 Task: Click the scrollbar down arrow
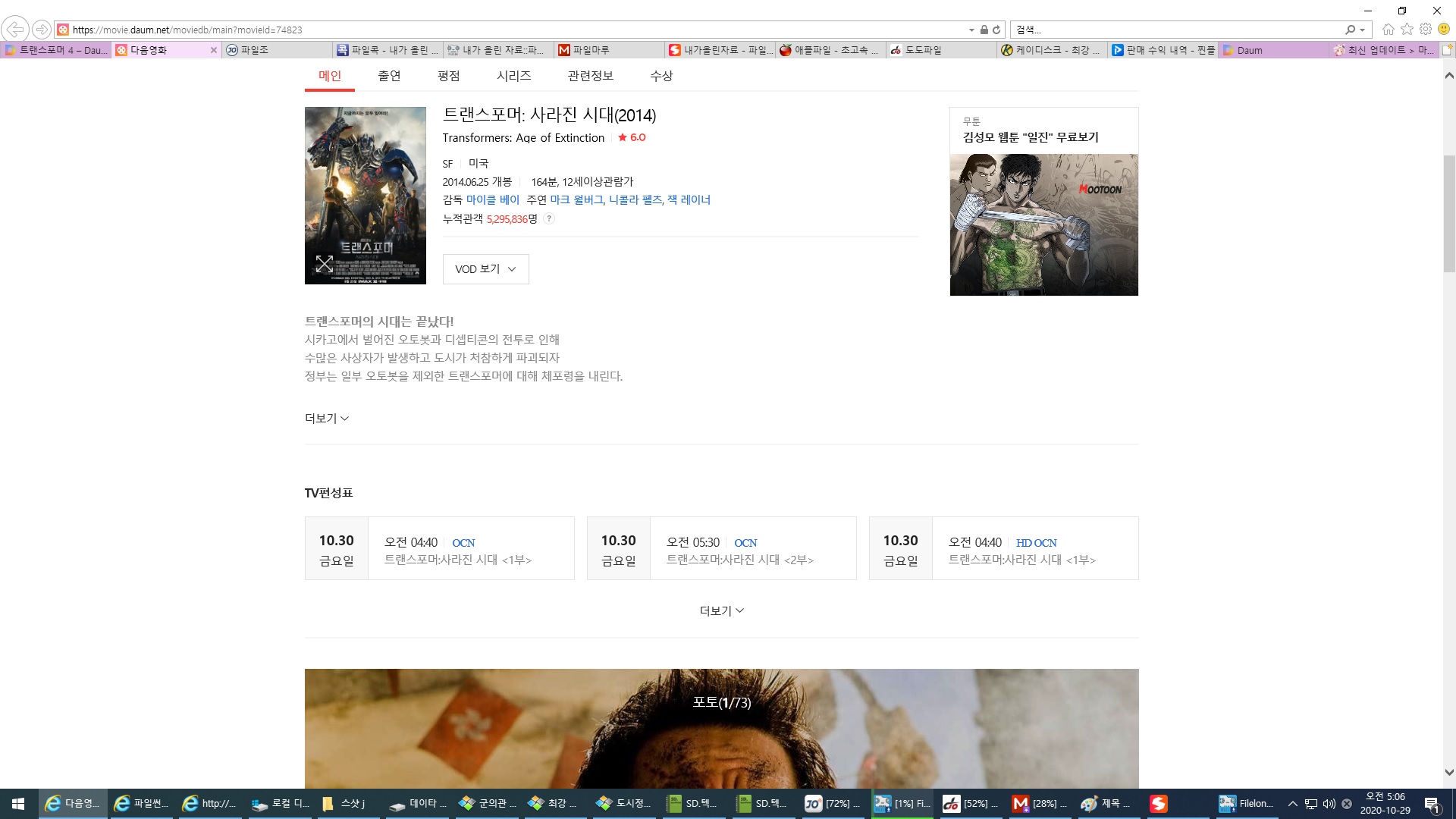(x=1449, y=773)
